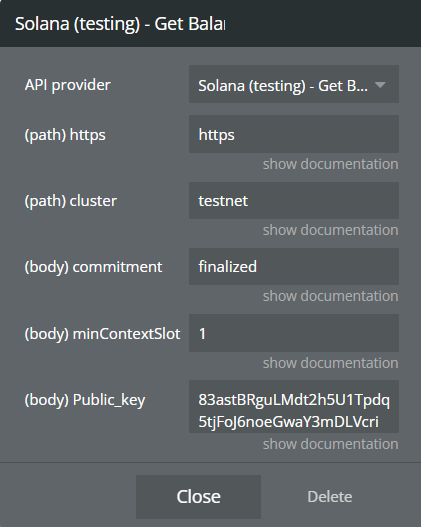Viewport: 421px width, 527px height.
Task: Click the (path) cluster label
Action: pos(71,201)
